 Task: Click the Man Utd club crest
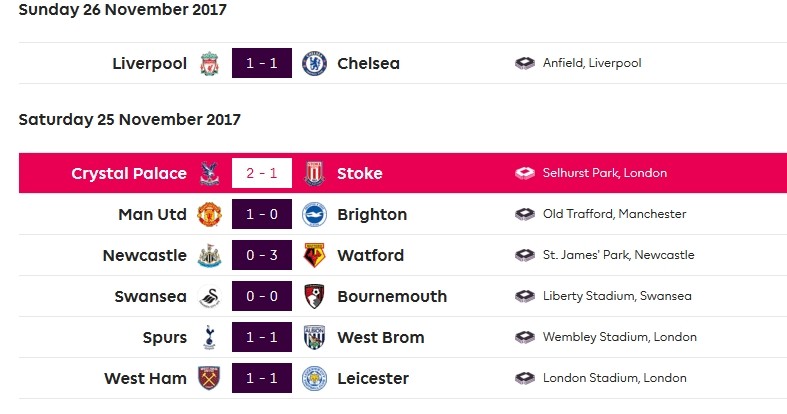coord(209,214)
